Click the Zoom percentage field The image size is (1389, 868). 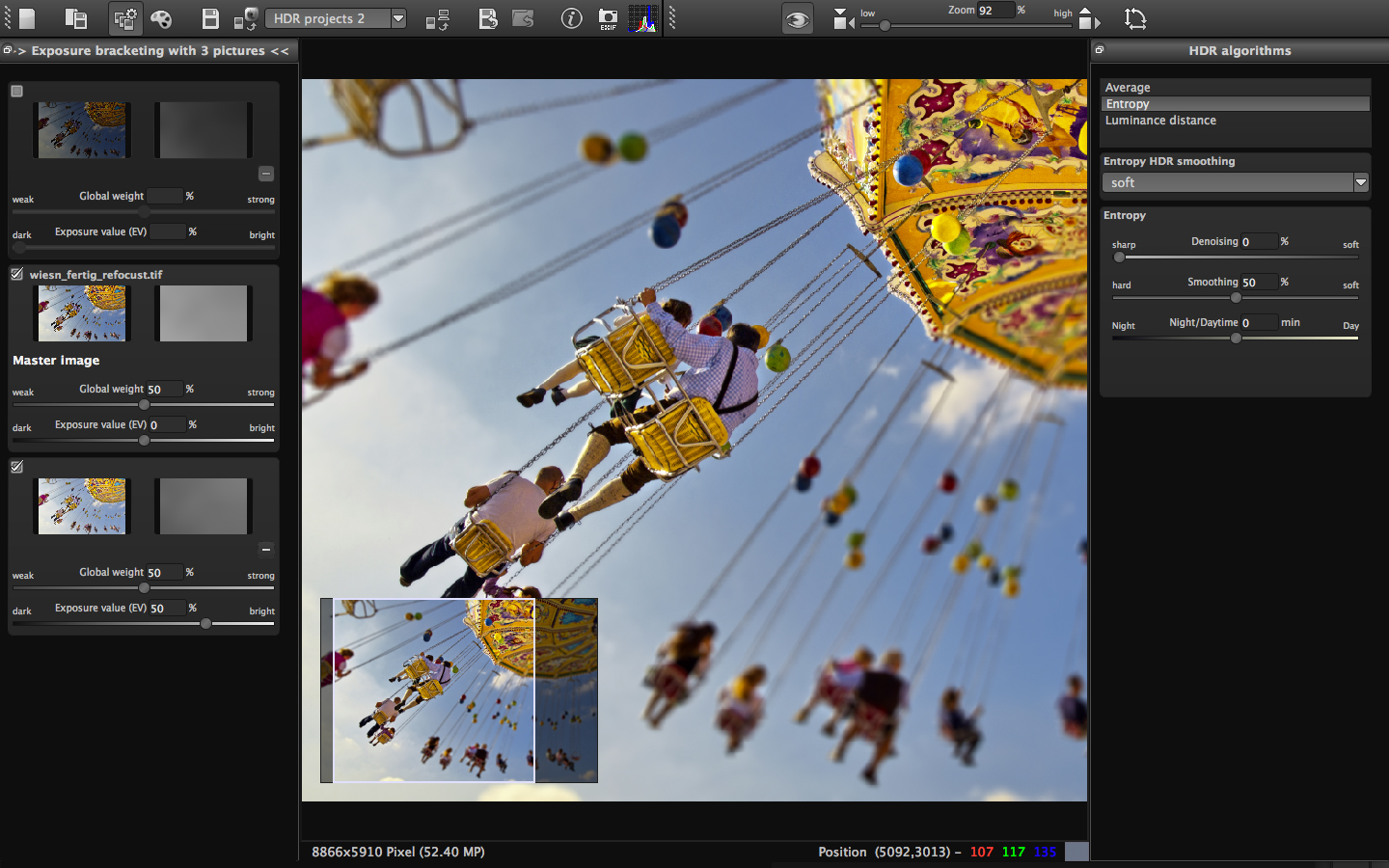coord(994,10)
